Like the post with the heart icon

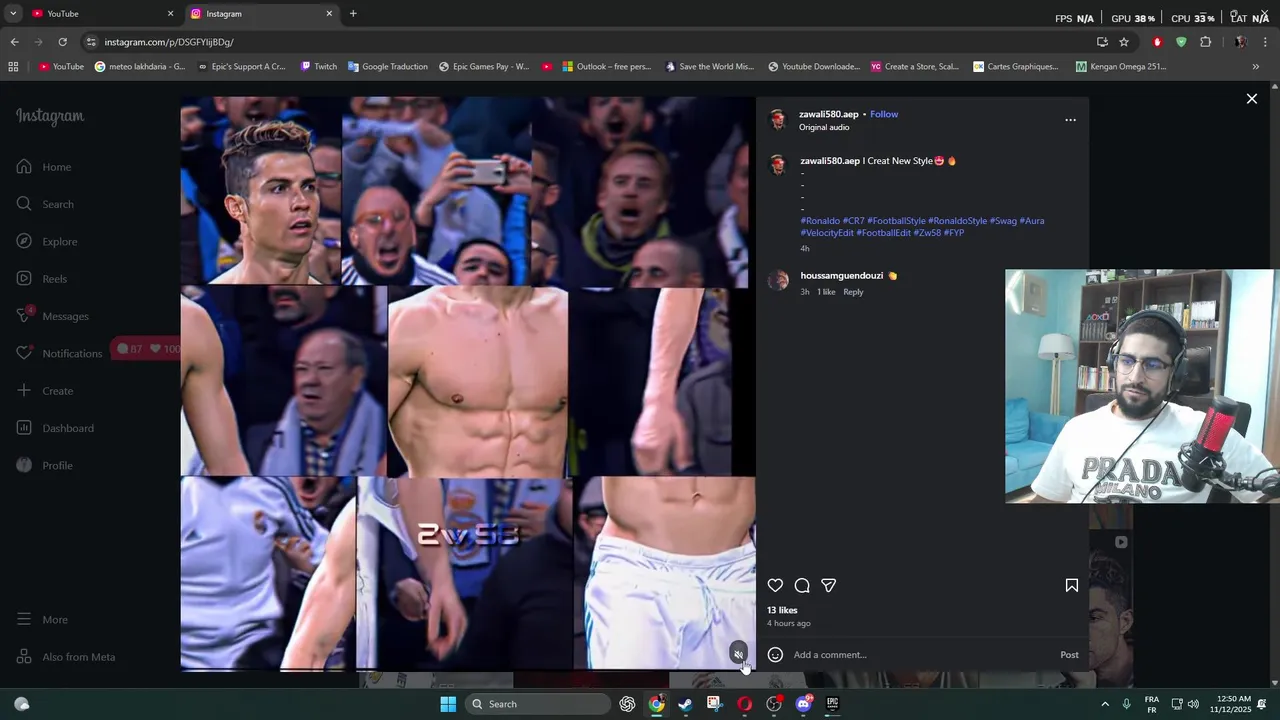(775, 585)
